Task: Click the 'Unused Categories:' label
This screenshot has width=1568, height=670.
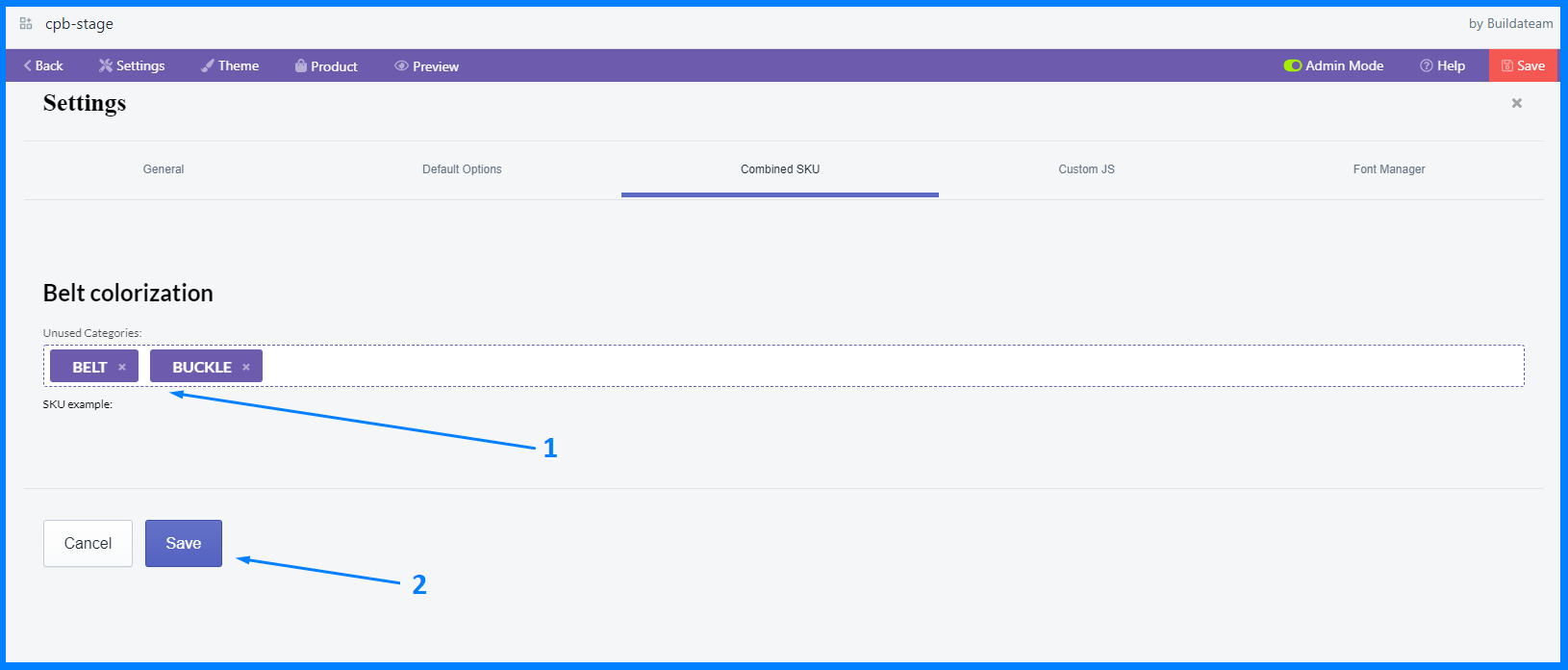Action: 92,333
